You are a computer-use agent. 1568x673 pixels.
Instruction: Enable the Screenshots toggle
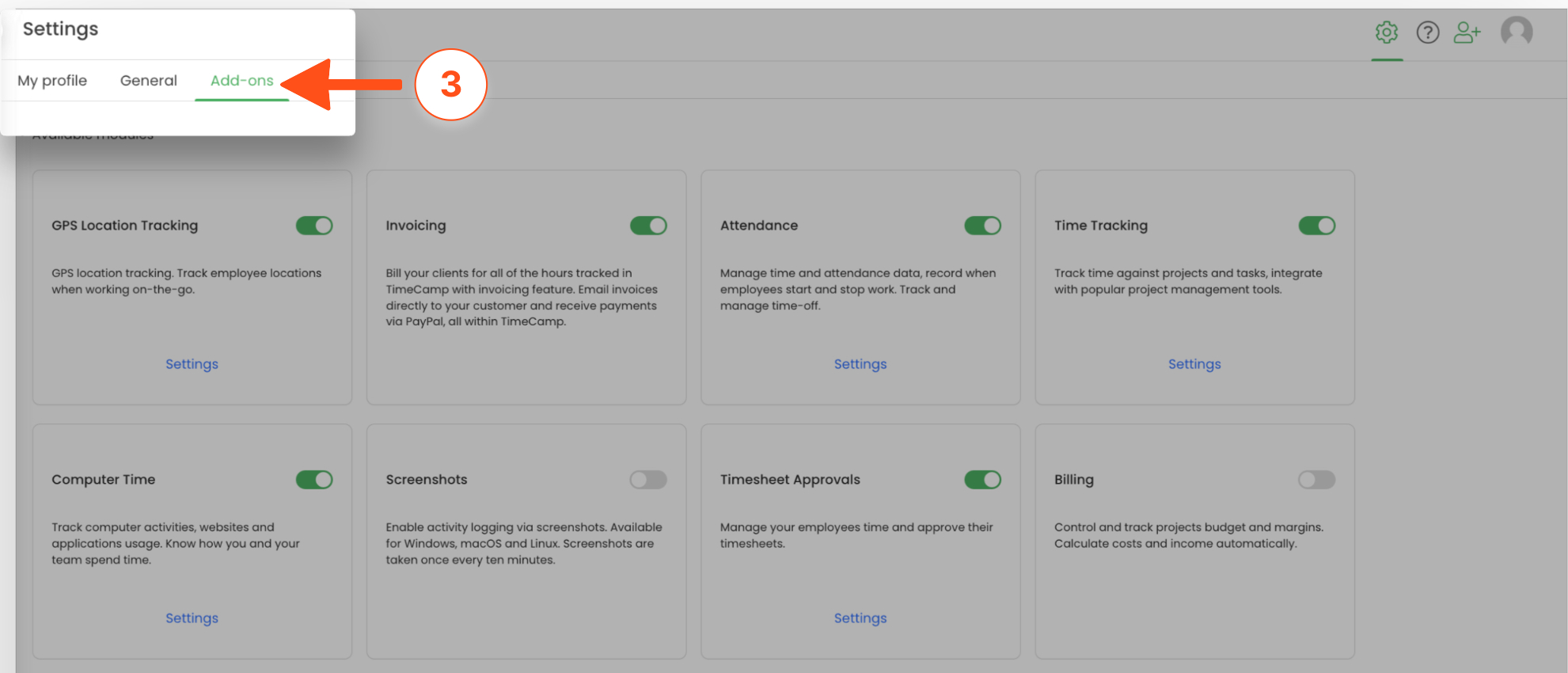click(648, 480)
